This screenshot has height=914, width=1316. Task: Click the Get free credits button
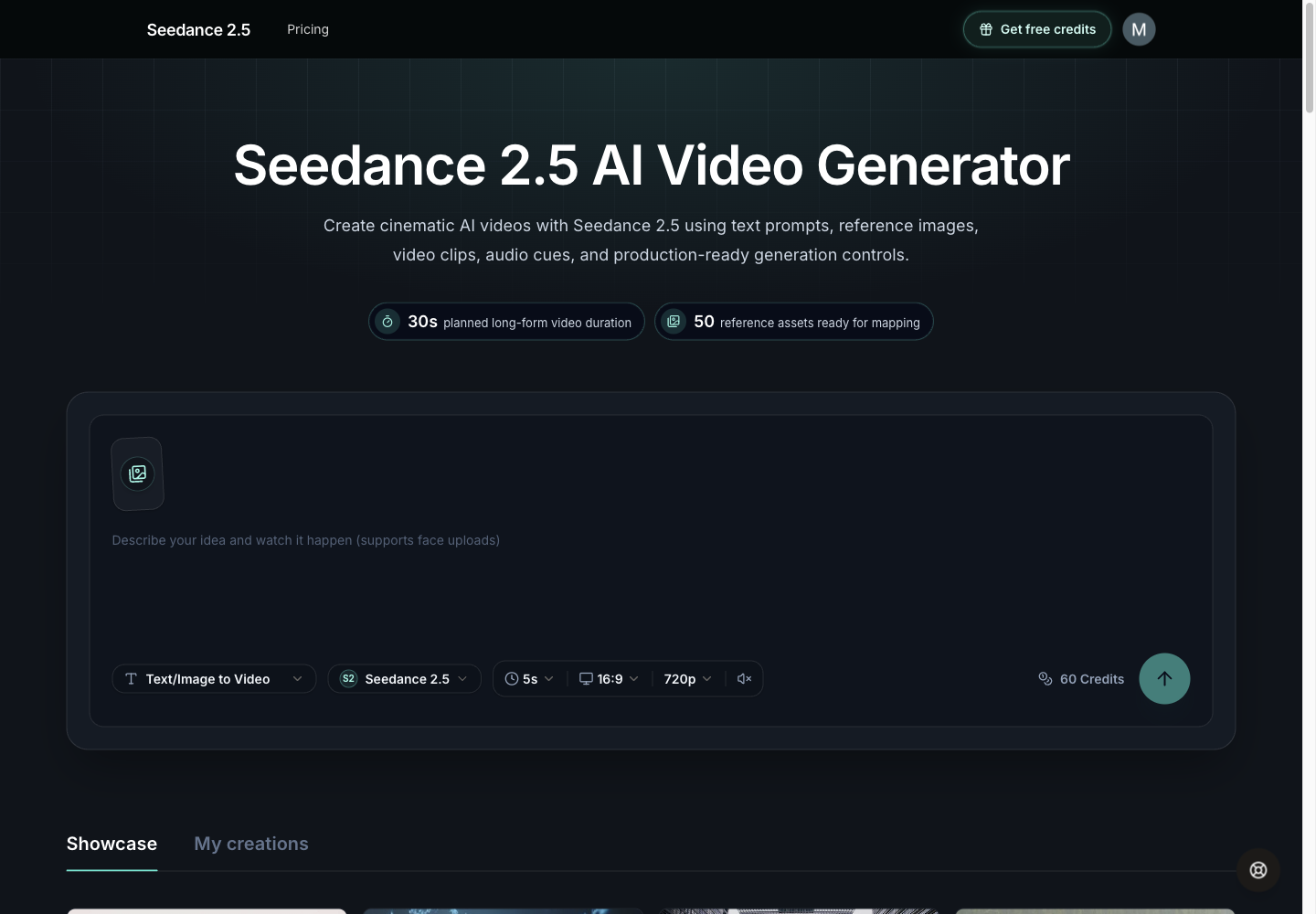1037,29
